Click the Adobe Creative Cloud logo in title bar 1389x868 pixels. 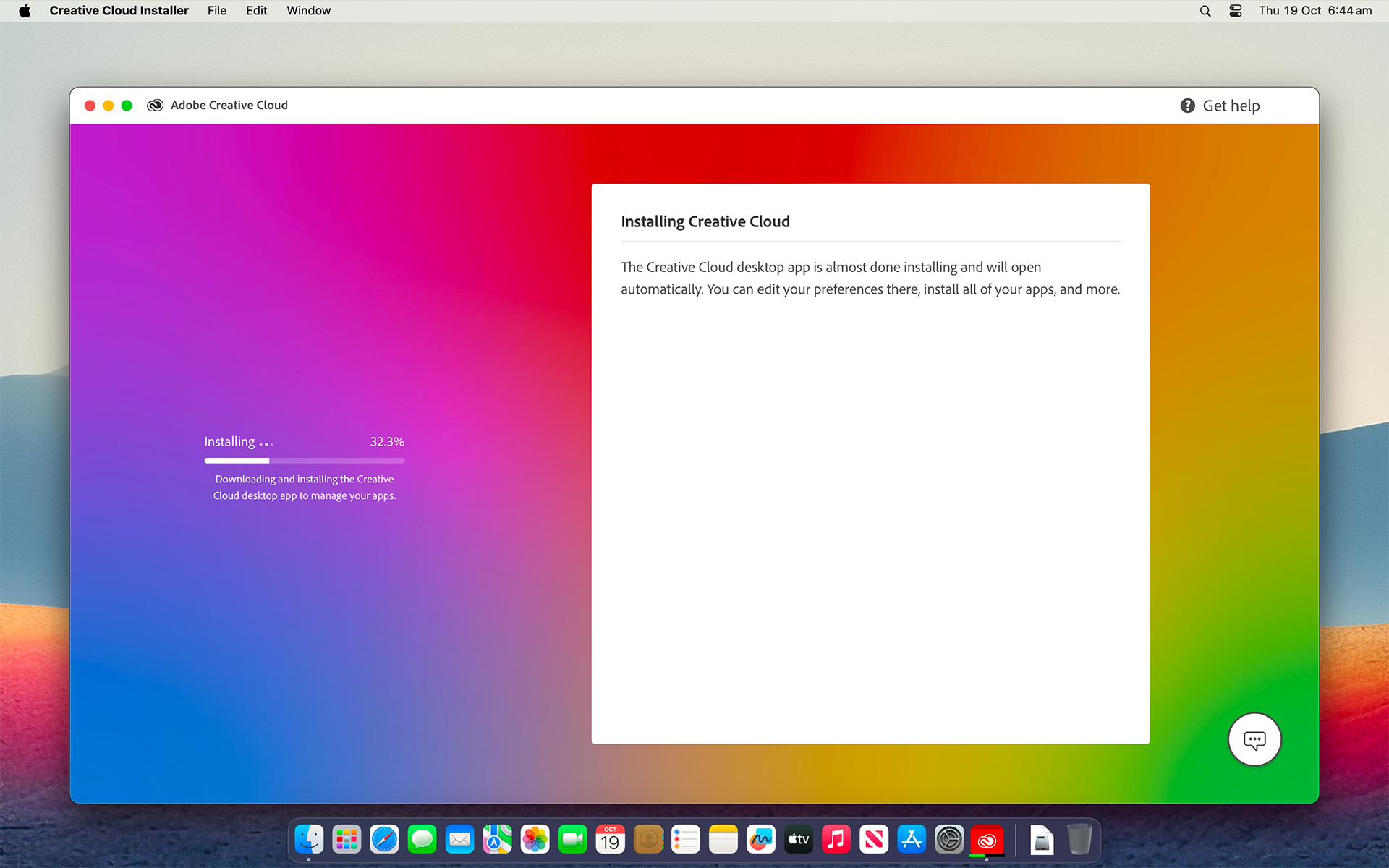[x=155, y=106]
